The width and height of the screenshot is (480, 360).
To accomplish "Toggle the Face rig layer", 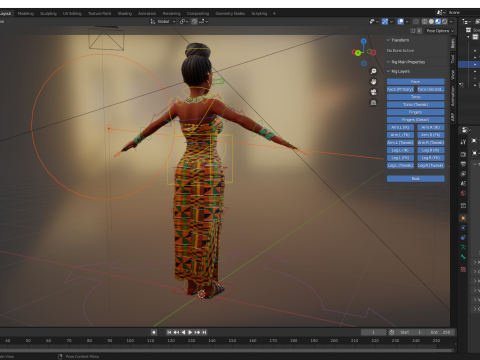I will pos(416,82).
